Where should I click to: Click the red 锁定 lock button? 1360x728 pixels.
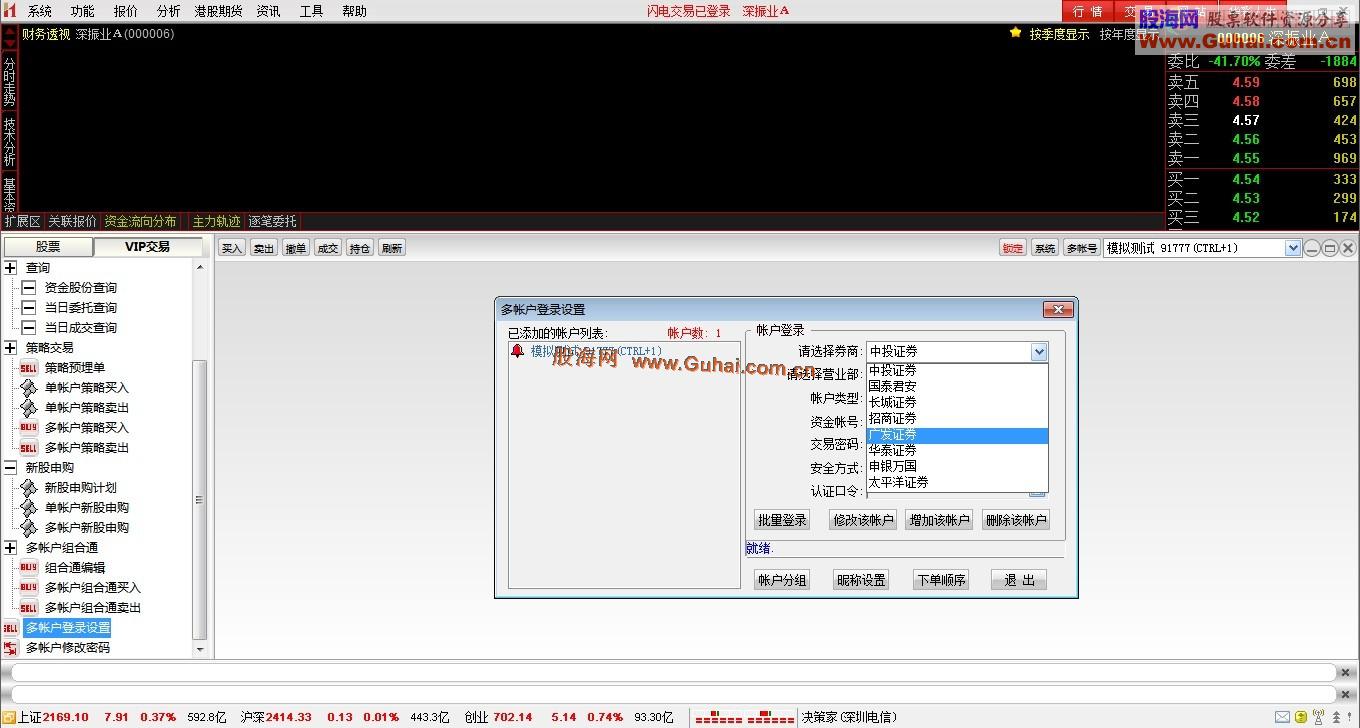(1013, 248)
